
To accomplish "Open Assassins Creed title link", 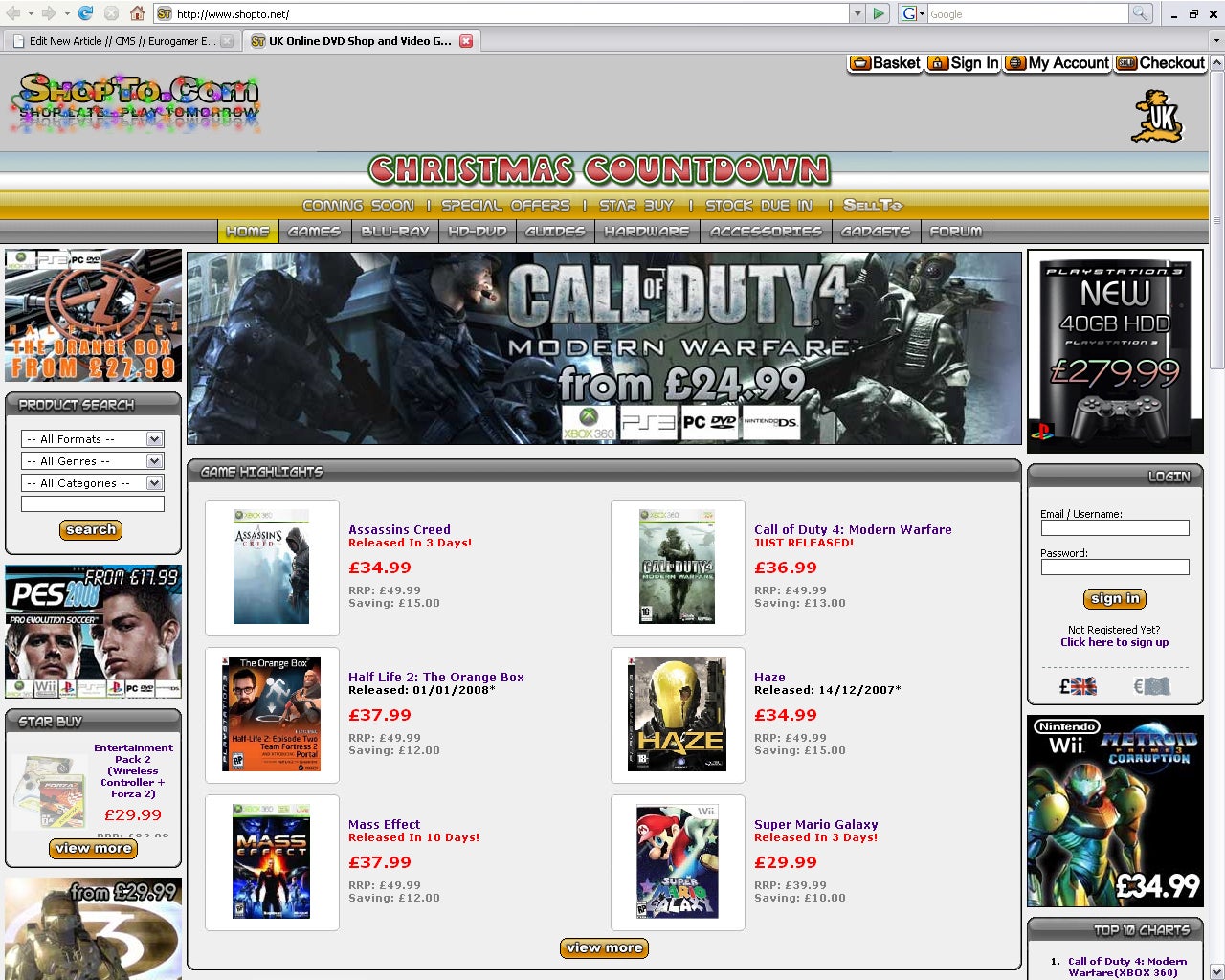I will point(399,529).
